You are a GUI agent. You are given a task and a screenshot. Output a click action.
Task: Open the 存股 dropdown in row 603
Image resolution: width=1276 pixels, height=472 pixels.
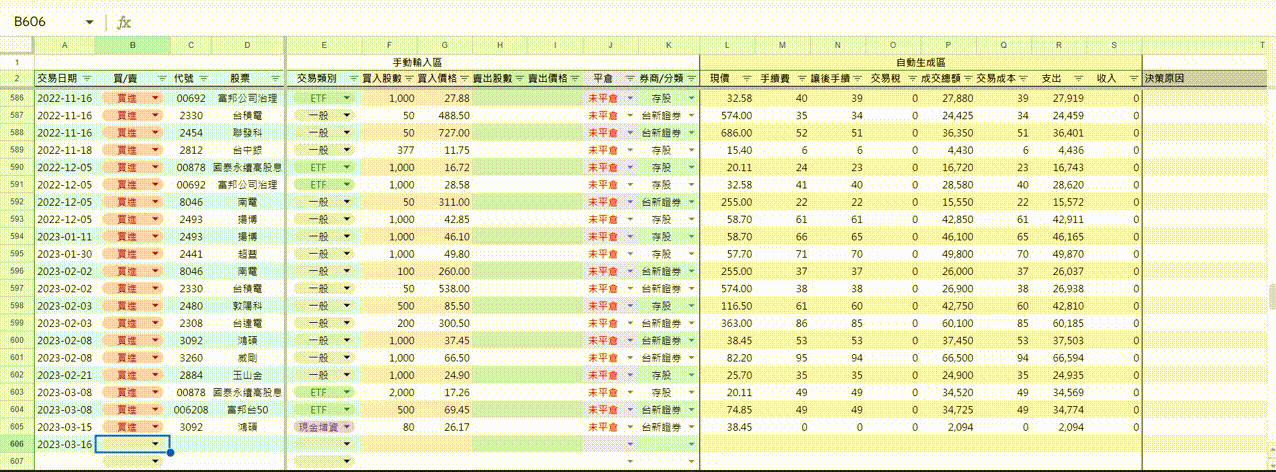[x=691, y=392]
